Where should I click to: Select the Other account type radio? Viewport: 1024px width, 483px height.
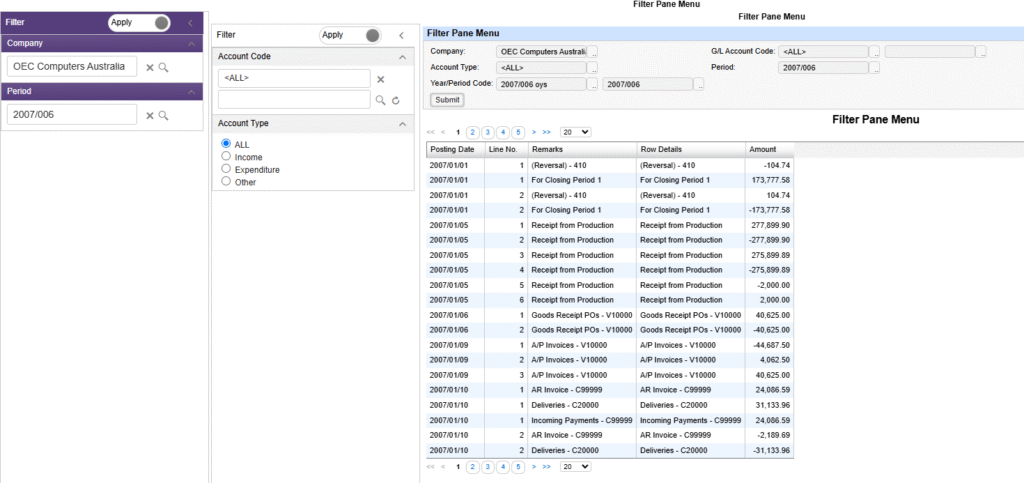point(226,181)
